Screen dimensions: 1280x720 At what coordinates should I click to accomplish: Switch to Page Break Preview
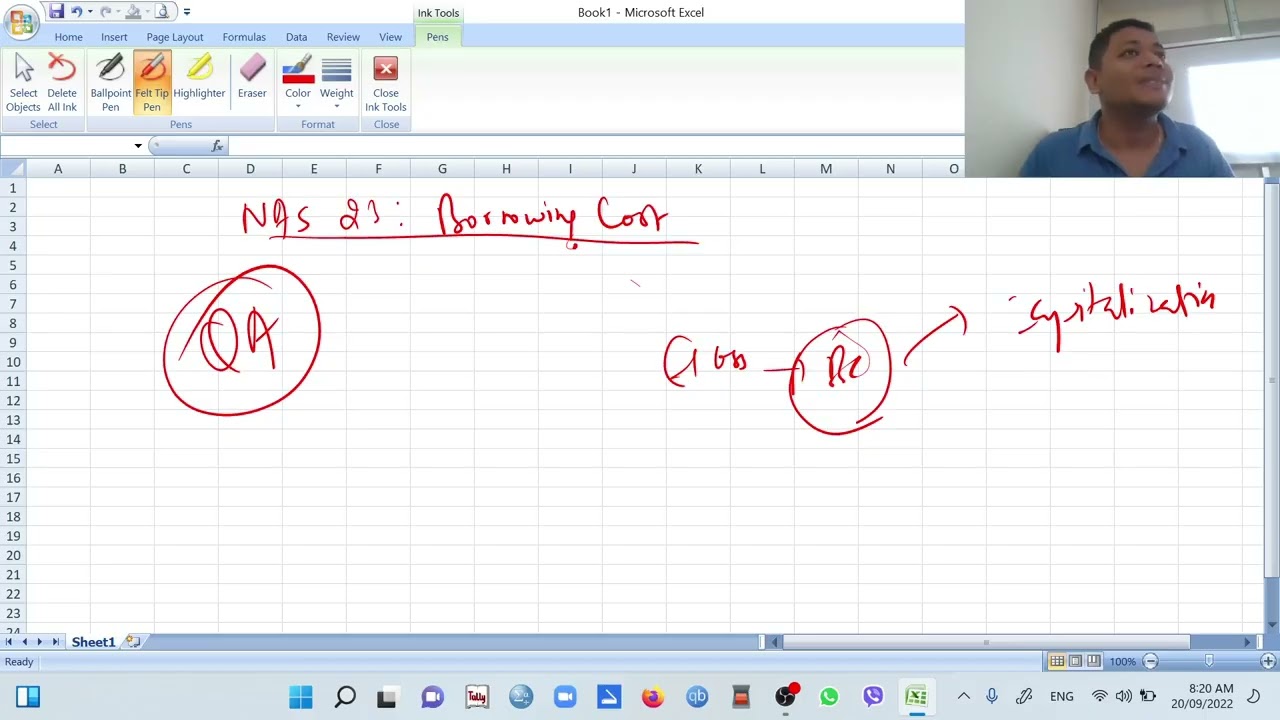(x=1093, y=661)
